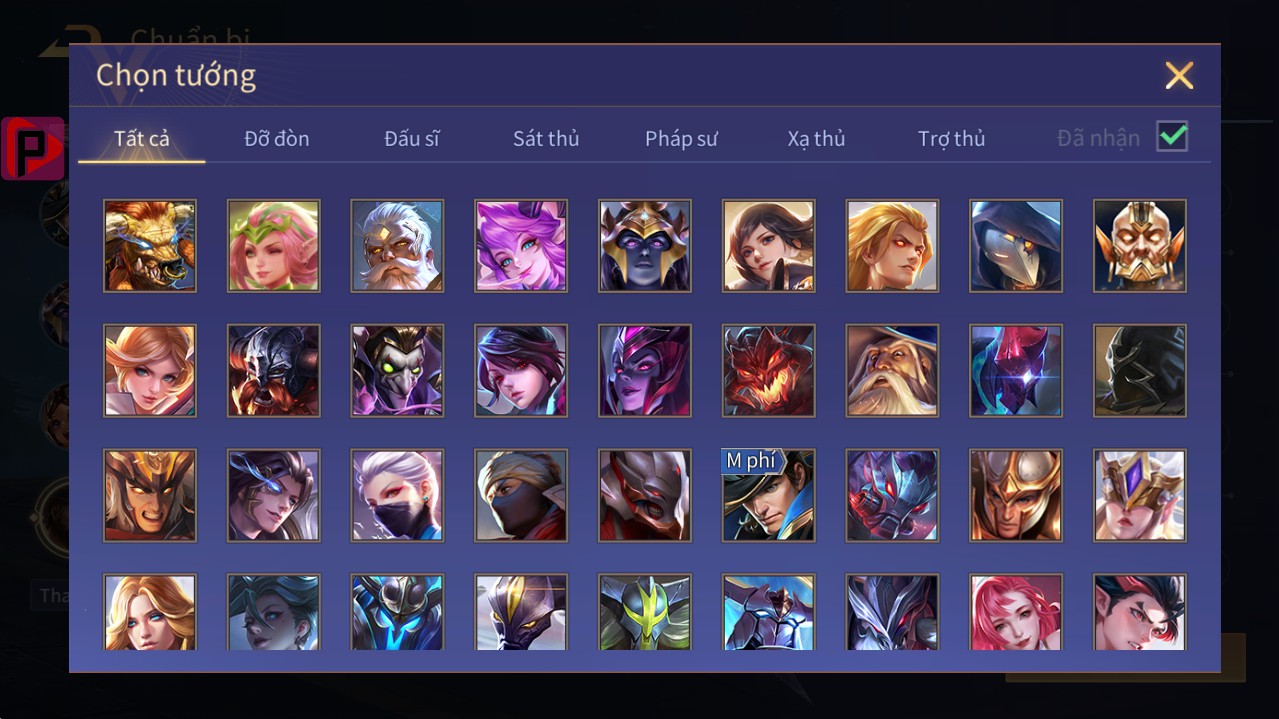Select the red lava demon hero portrait
This screenshot has width=1279, height=719.
click(x=769, y=371)
